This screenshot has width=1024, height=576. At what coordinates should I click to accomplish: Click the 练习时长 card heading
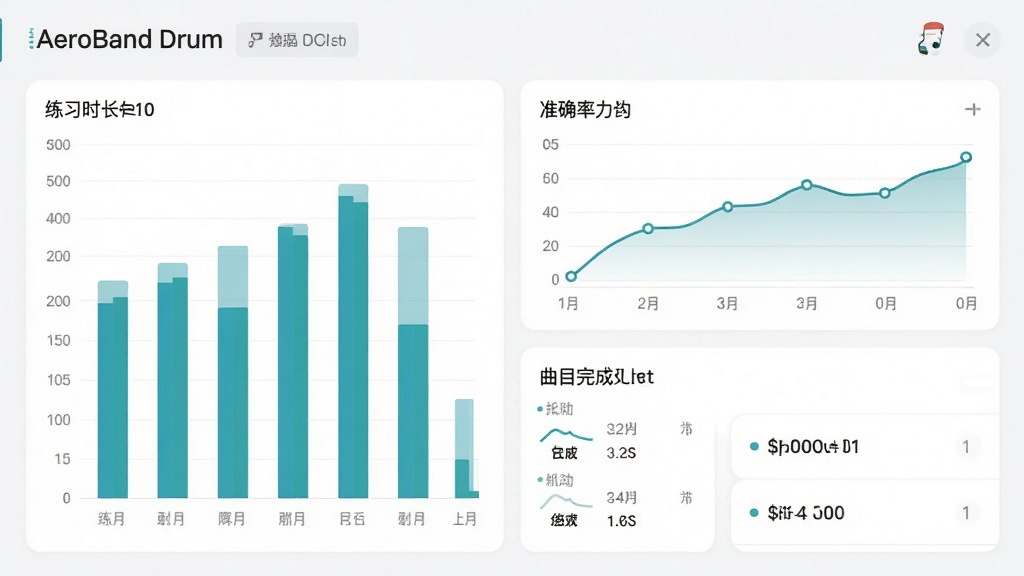click(x=100, y=109)
